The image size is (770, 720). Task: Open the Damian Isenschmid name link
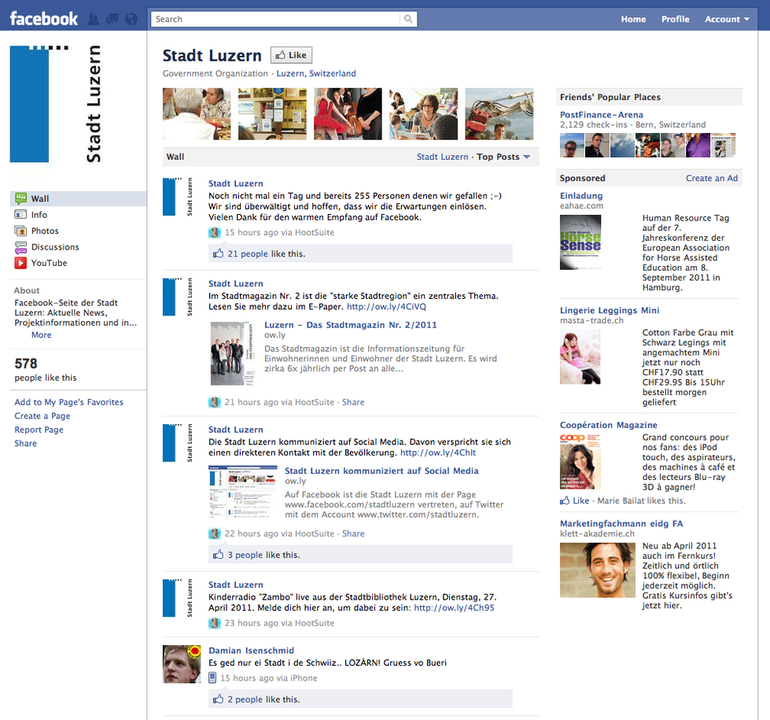coord(251,650)
